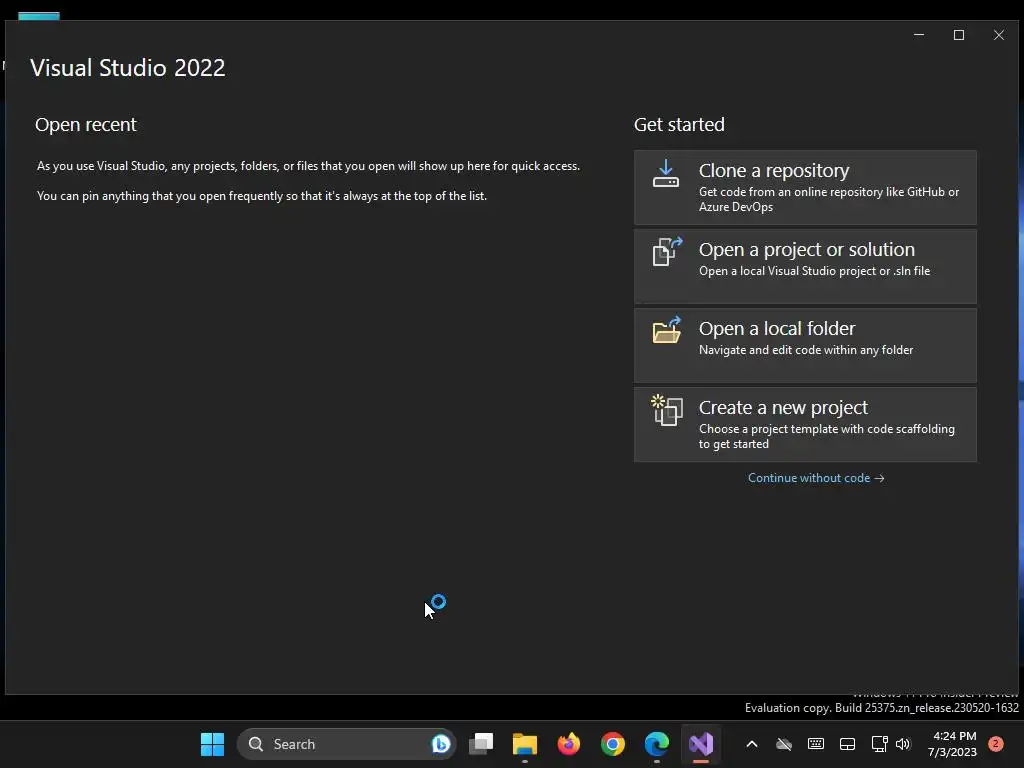Click the Get started heading
The width and height of the screenshot is (1024, 768).
click(x=679, y=125)
